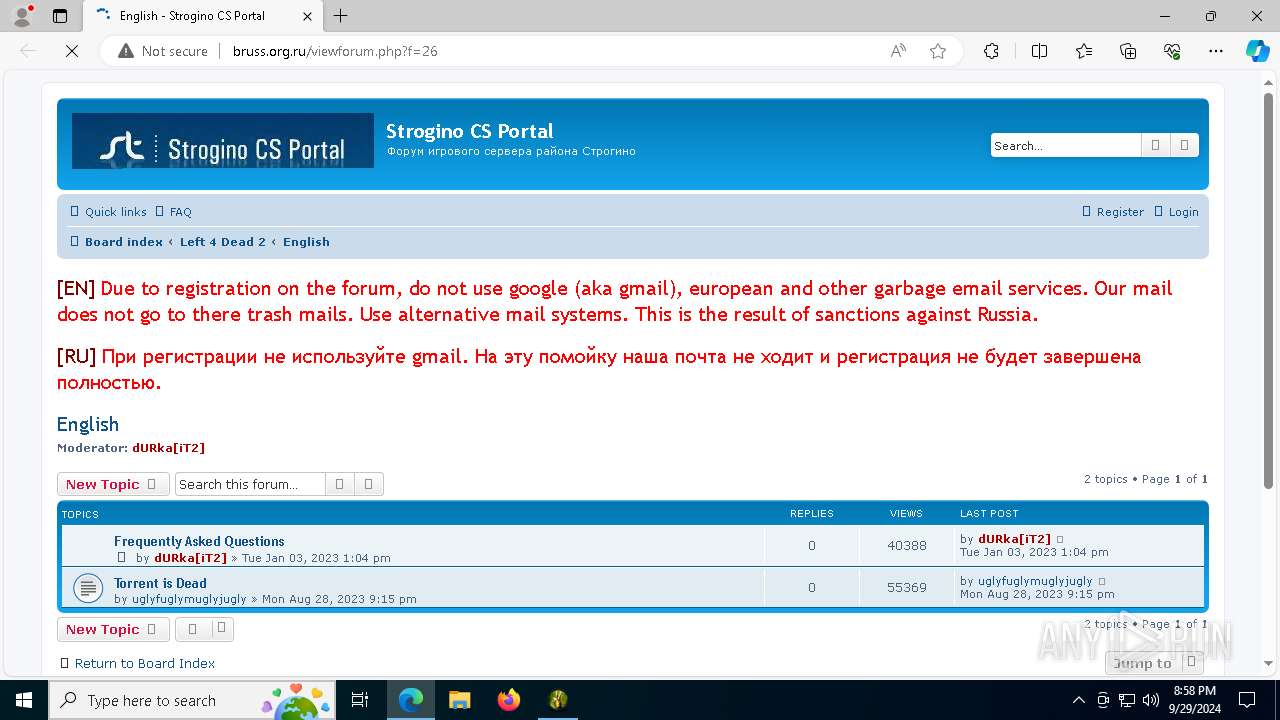
Task: Click Windows taskbar search box
Action: (192, 700)
